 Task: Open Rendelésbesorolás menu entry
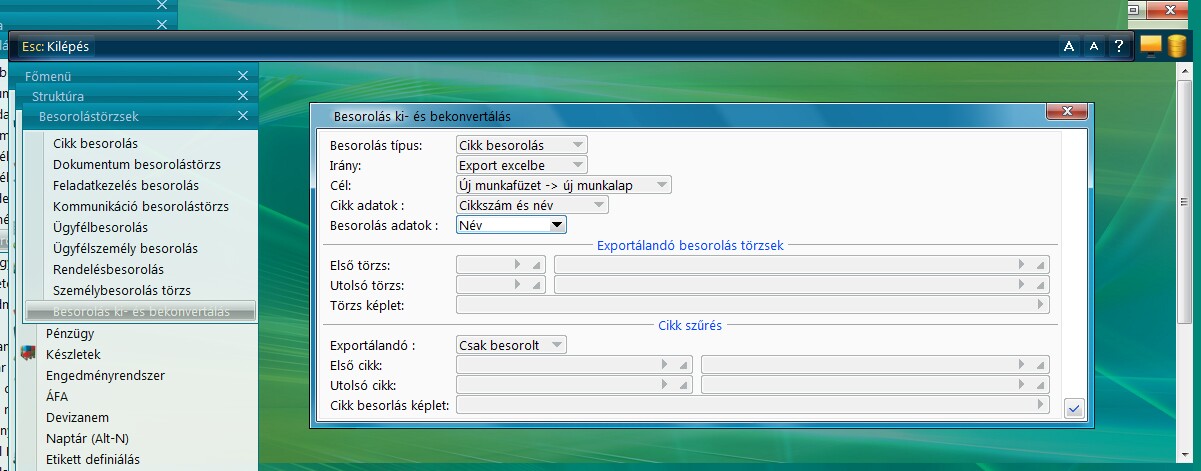(x=108, y=269)
